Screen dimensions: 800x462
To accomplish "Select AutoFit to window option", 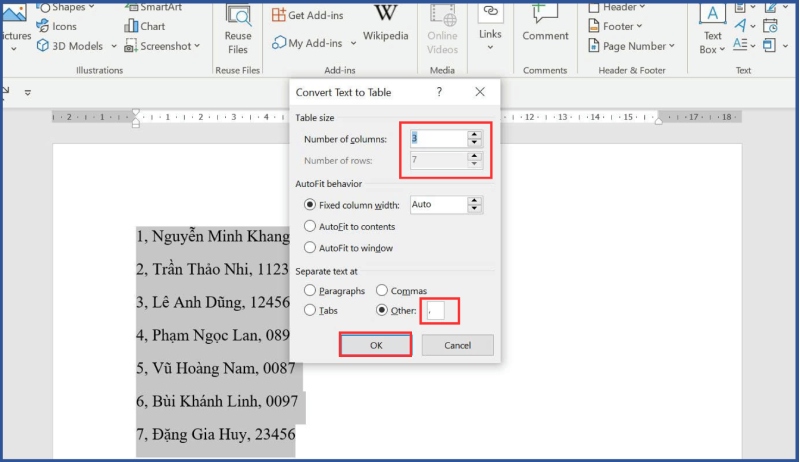I will (x=310, y=248).
